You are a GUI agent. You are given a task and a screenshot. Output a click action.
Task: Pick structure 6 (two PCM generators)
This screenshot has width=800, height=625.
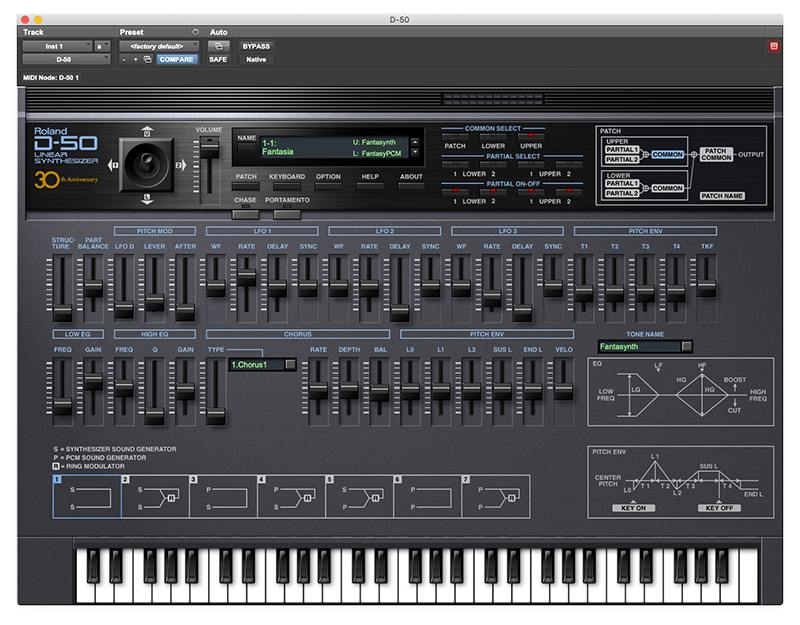click(x=428, y=497)
